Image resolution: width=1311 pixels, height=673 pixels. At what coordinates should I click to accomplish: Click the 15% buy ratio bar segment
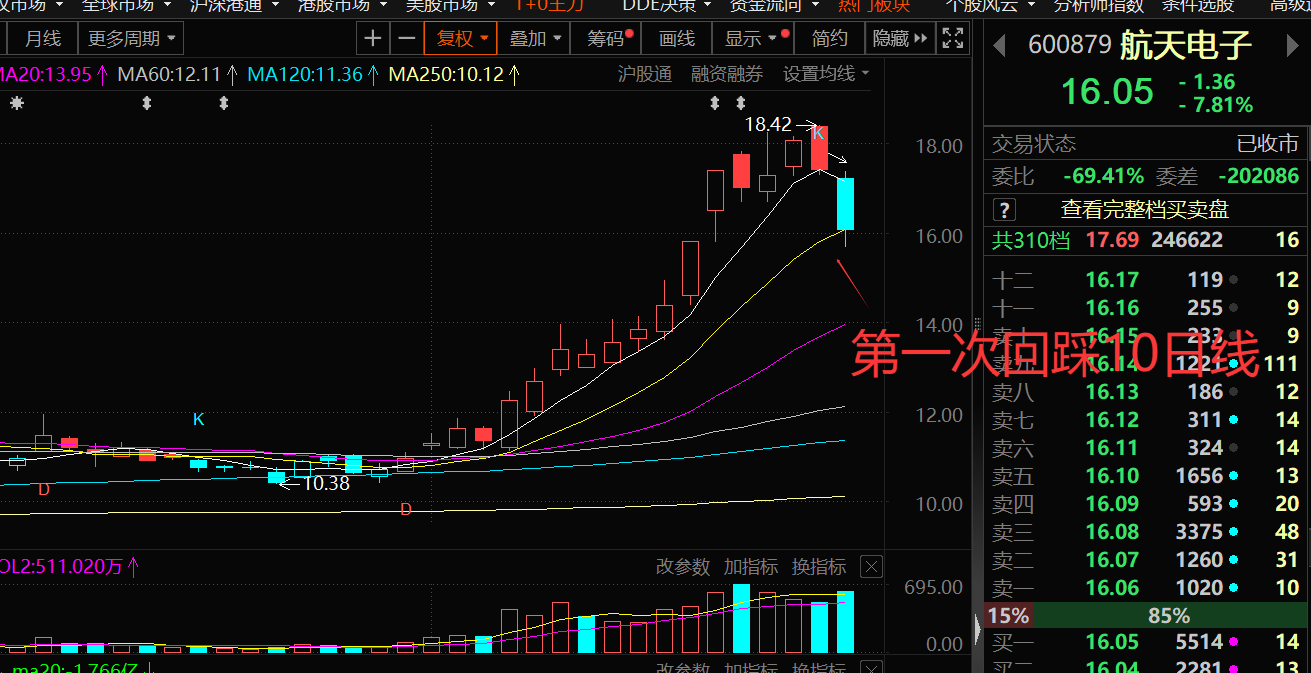[1007, 616]
